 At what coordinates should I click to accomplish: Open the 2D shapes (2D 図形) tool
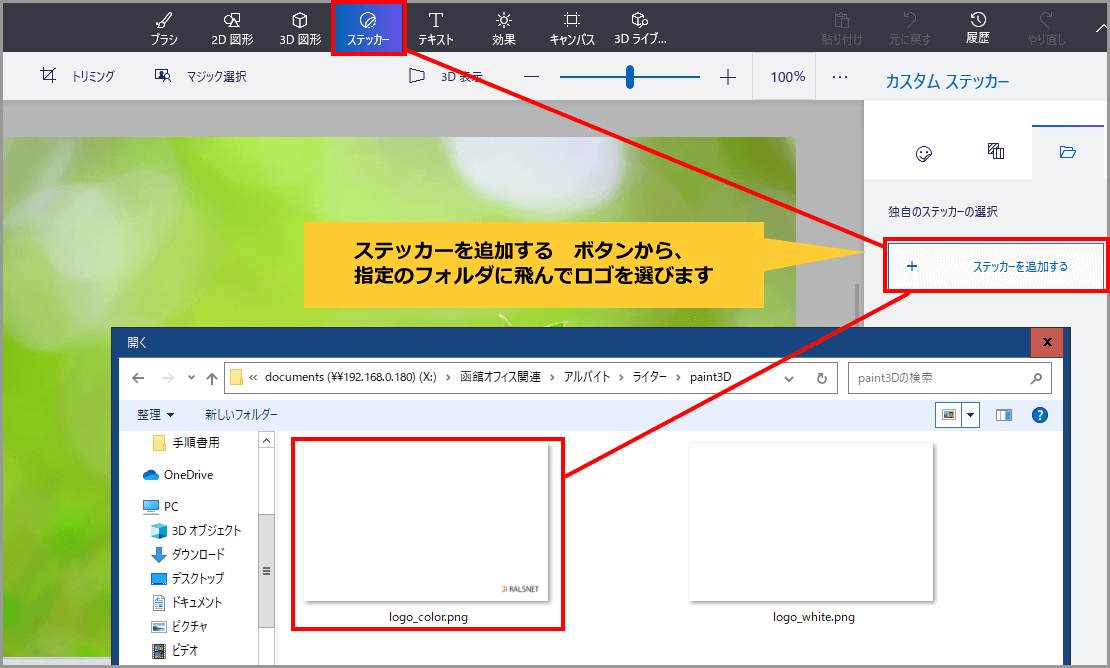coord(231,28)
